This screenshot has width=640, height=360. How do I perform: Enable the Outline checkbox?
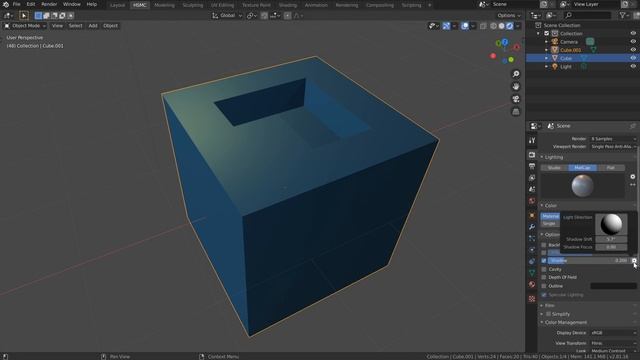(544, 286)
